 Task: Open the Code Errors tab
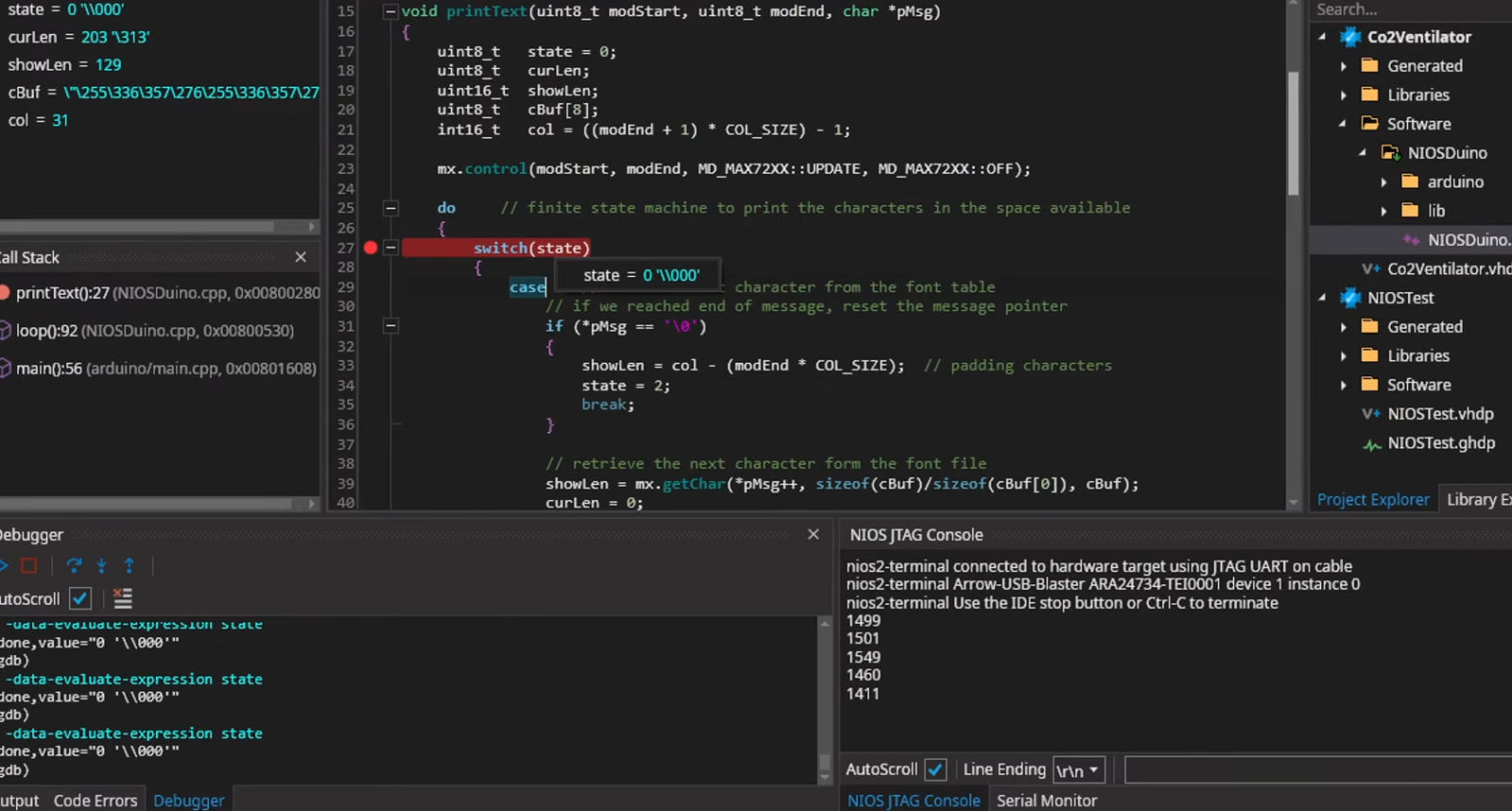(95, 801)
